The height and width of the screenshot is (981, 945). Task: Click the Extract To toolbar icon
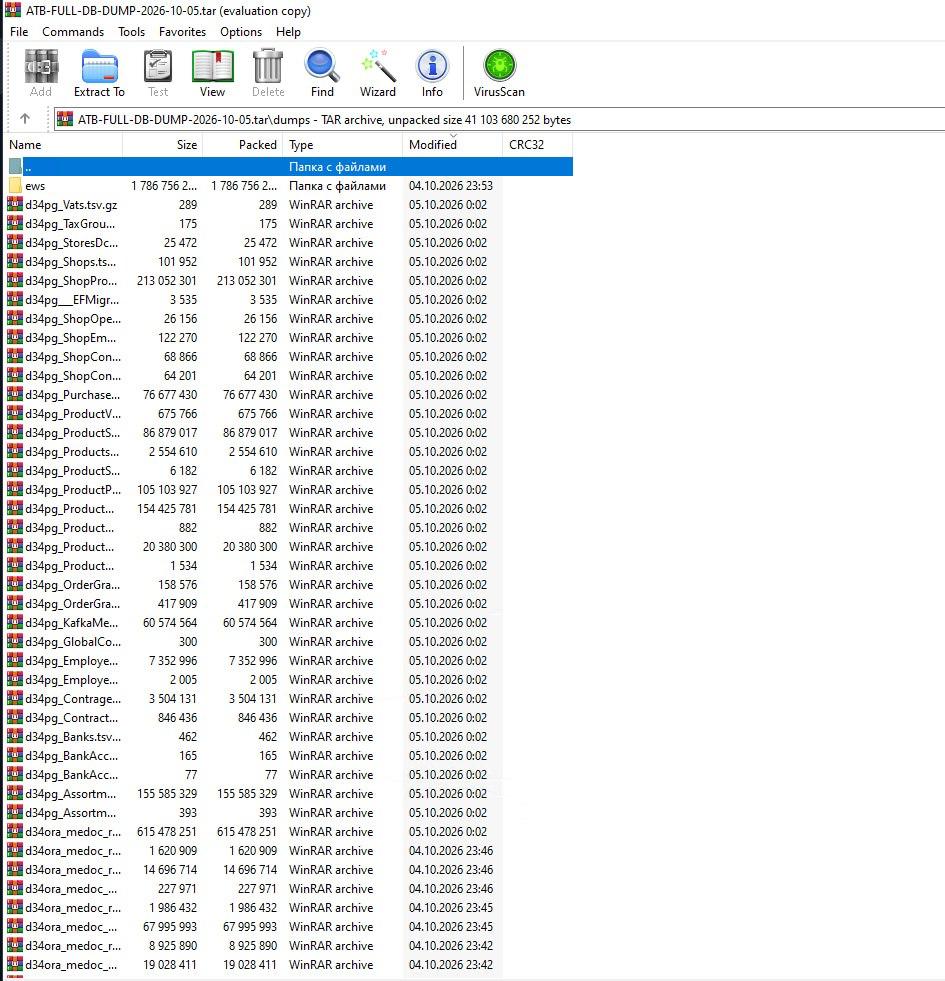(99, 73)
